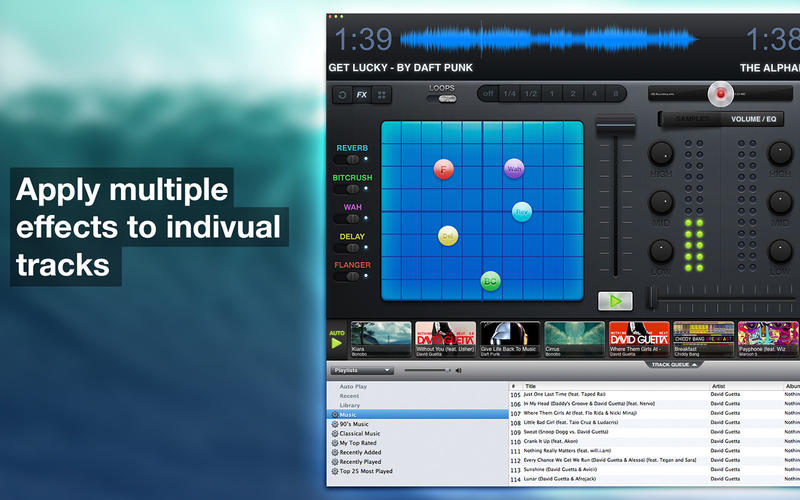
Task: Click the gear icon beside Classical Music
Action: pos(335,433)
